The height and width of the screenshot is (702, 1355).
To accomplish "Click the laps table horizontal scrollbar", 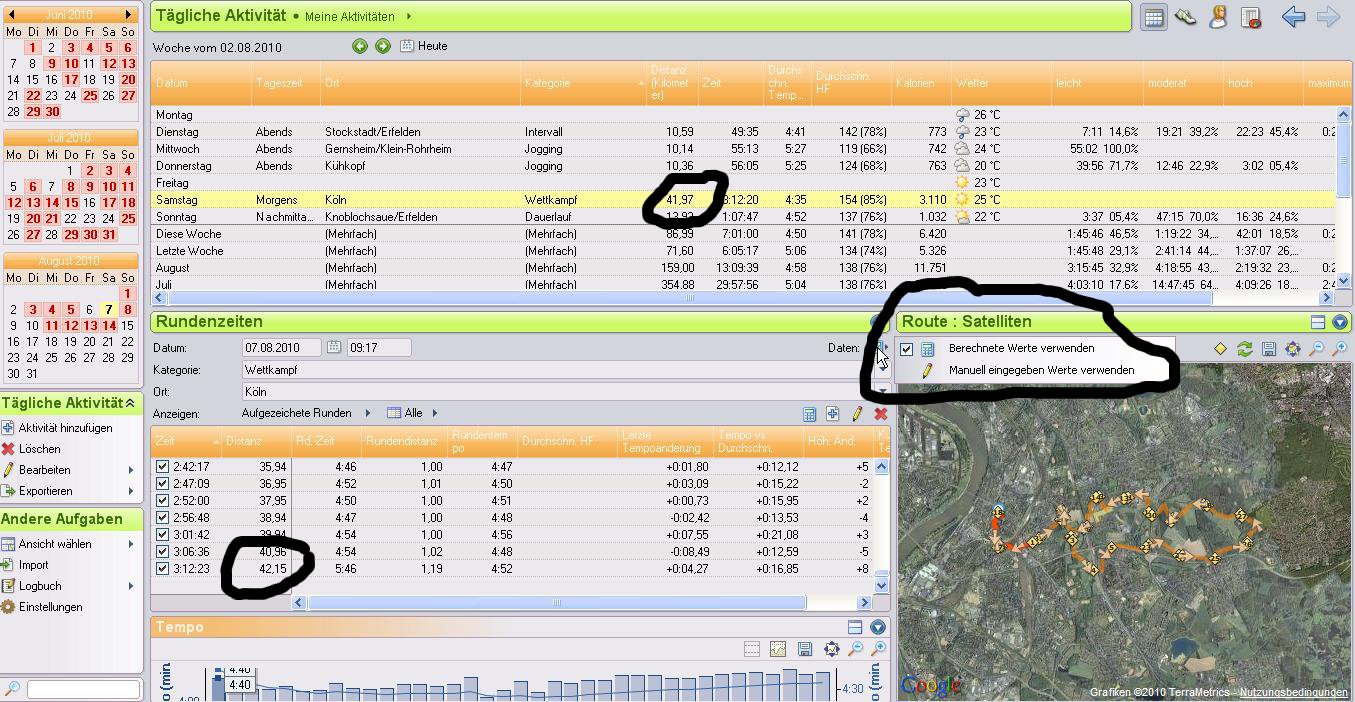I will [x=556, y=603].
